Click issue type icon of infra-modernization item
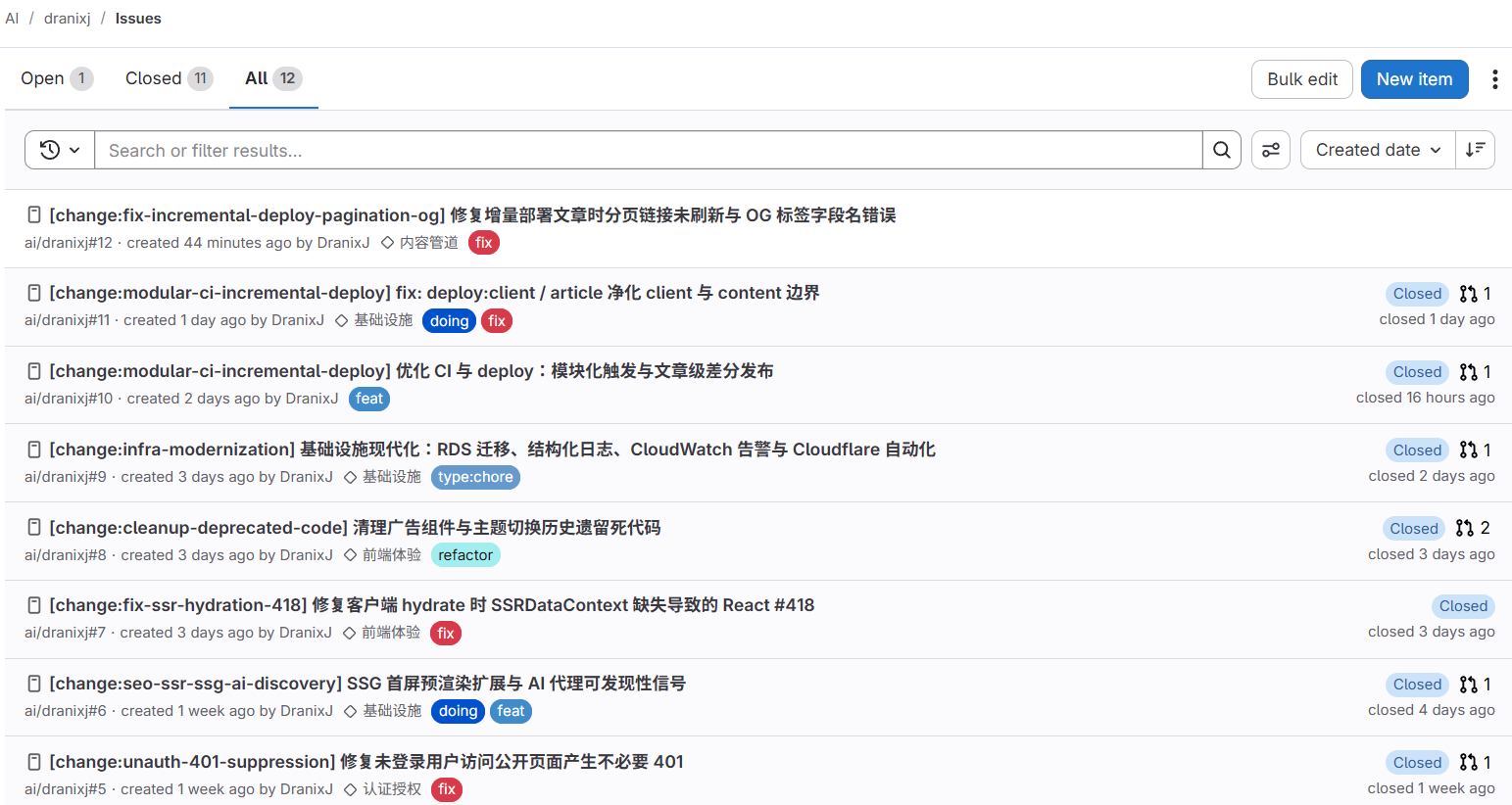The image size is (1512, 805). (x=34, y=450)
